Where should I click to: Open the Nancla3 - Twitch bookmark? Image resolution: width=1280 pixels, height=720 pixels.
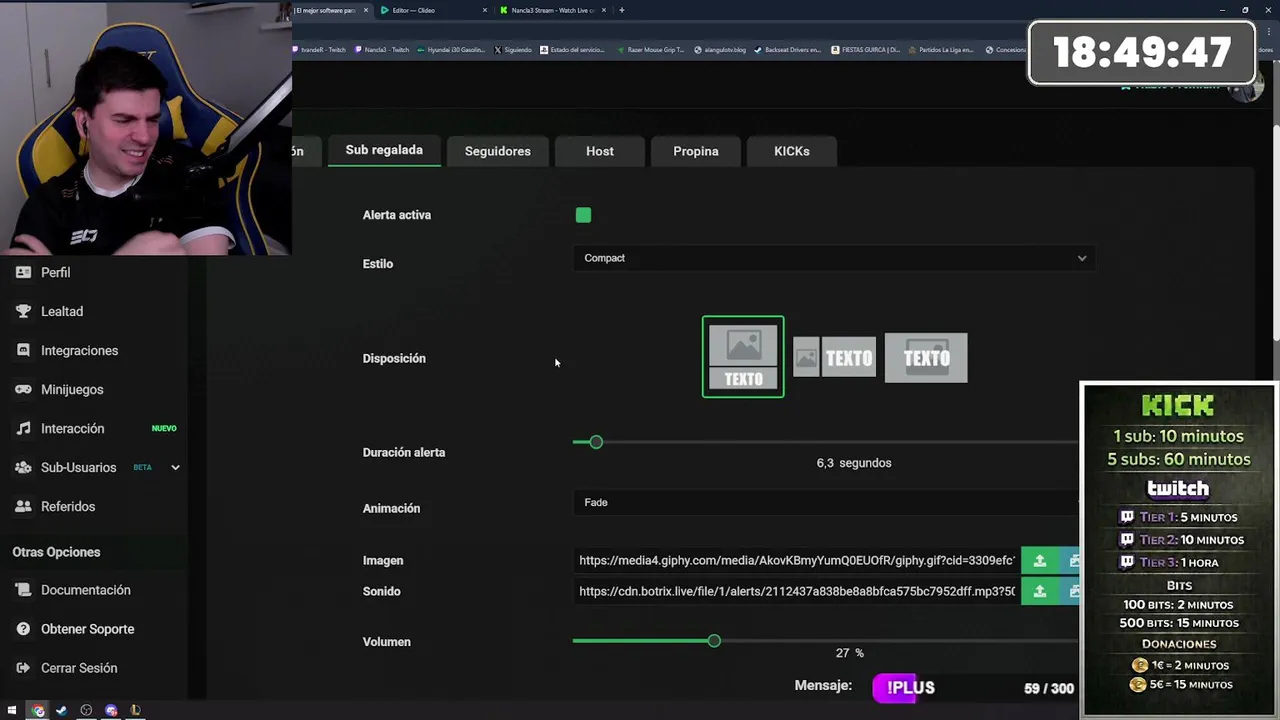(x=381, y=49)
